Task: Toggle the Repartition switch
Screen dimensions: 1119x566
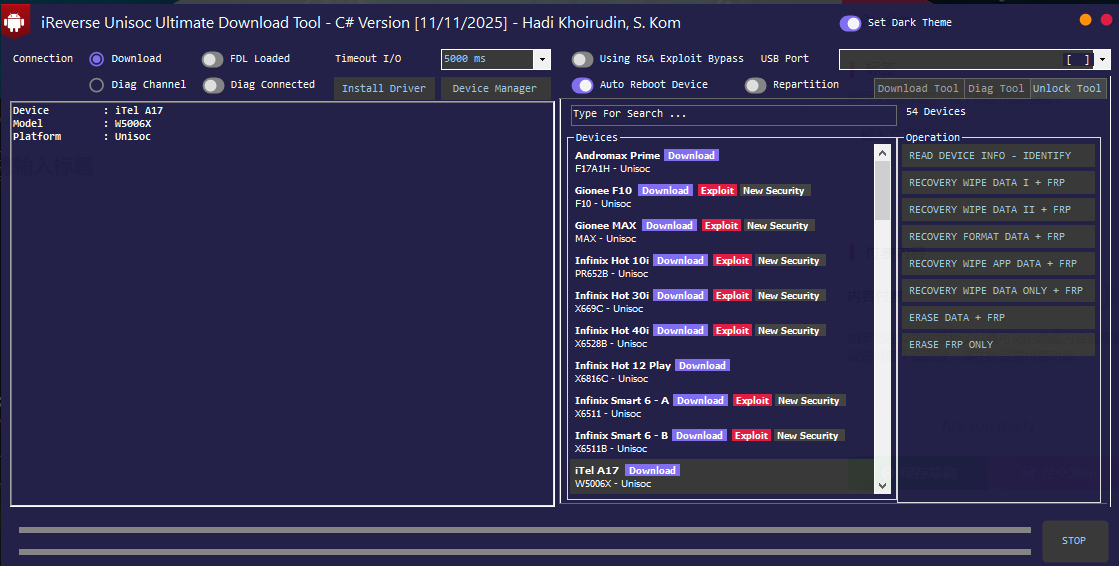Action: pos(756,85)
